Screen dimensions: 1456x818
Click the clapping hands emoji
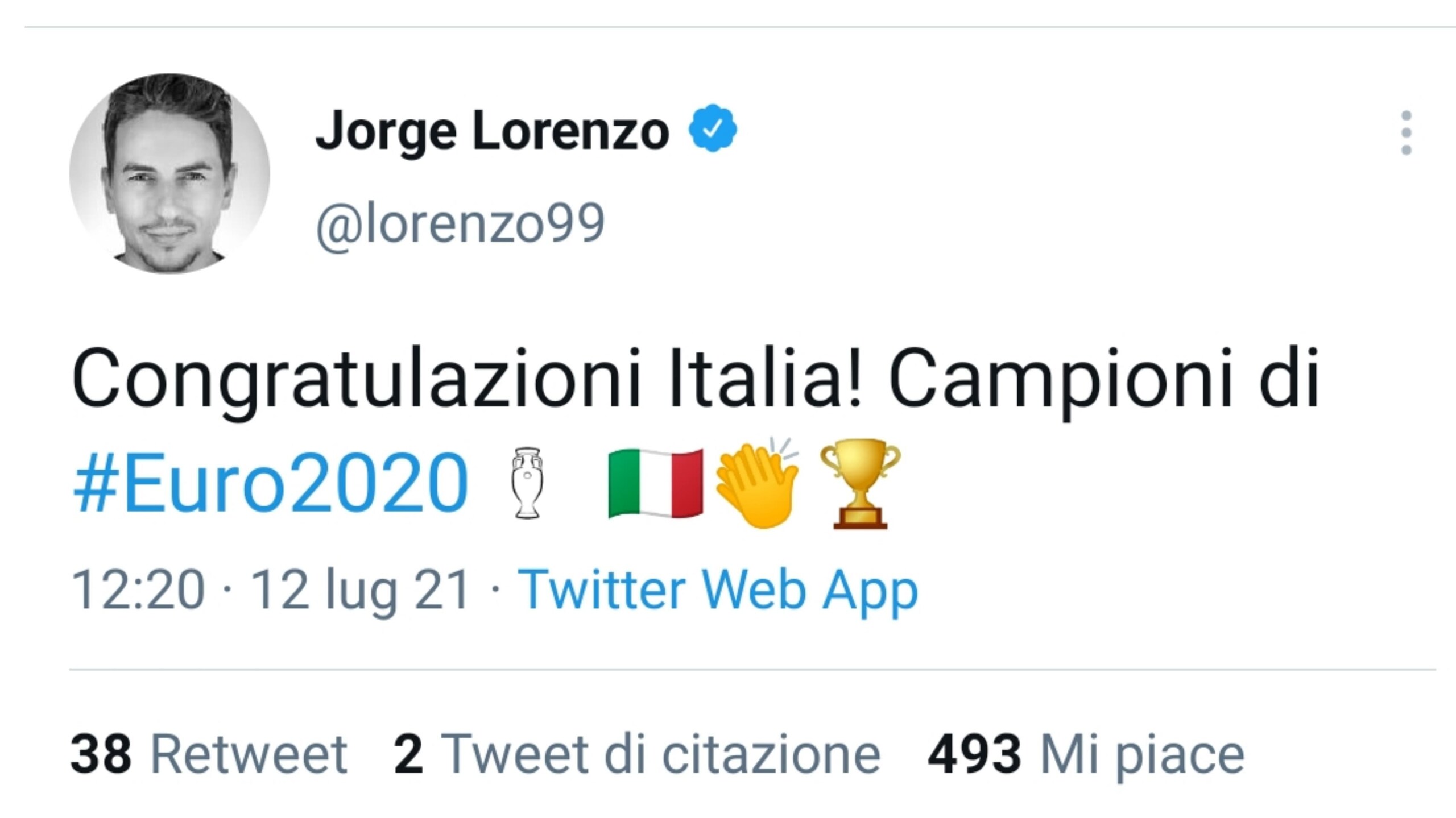758,483
